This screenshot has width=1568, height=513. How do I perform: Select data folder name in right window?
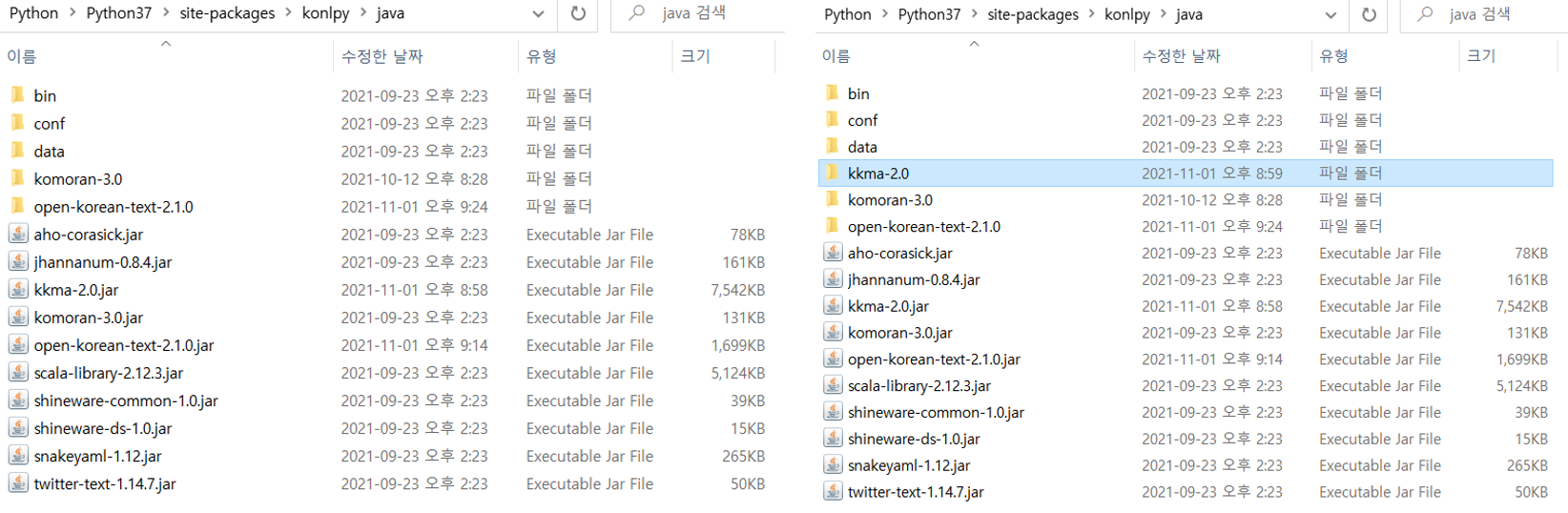coord(862,147)
